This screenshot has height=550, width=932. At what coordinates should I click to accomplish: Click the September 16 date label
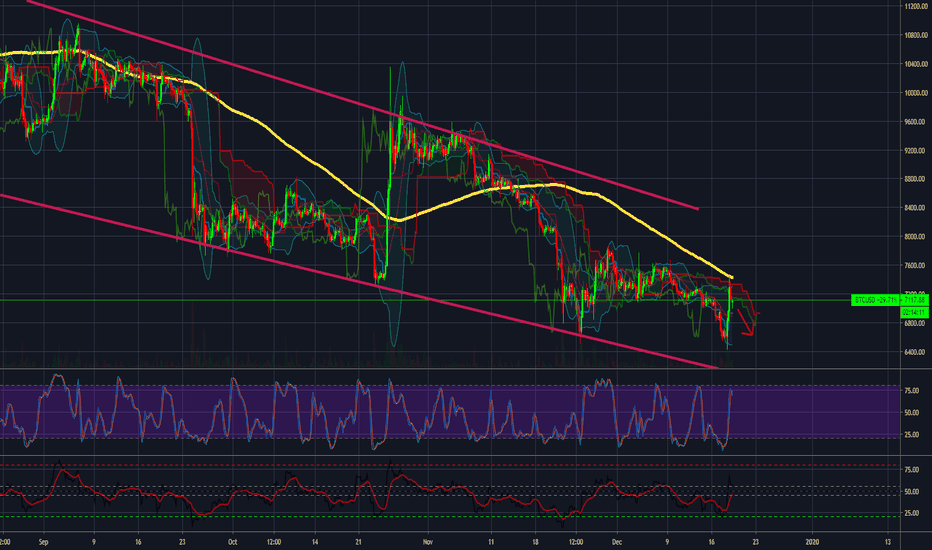[x=138, y=542]
